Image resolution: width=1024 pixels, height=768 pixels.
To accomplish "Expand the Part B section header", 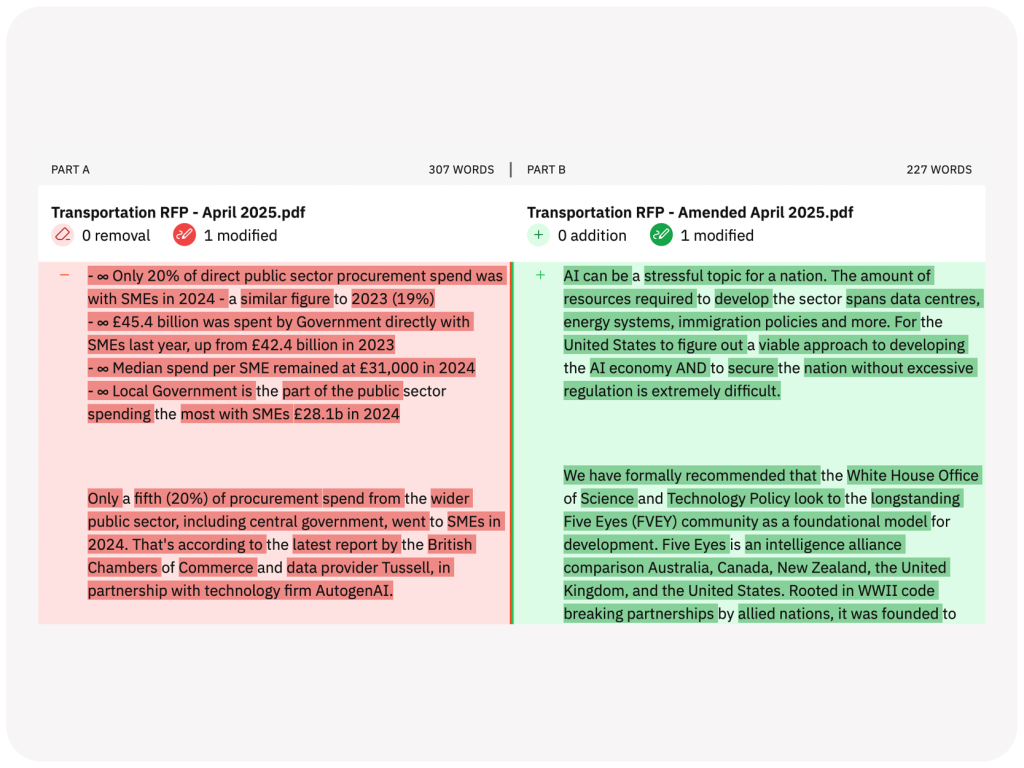I will [546, 169].
